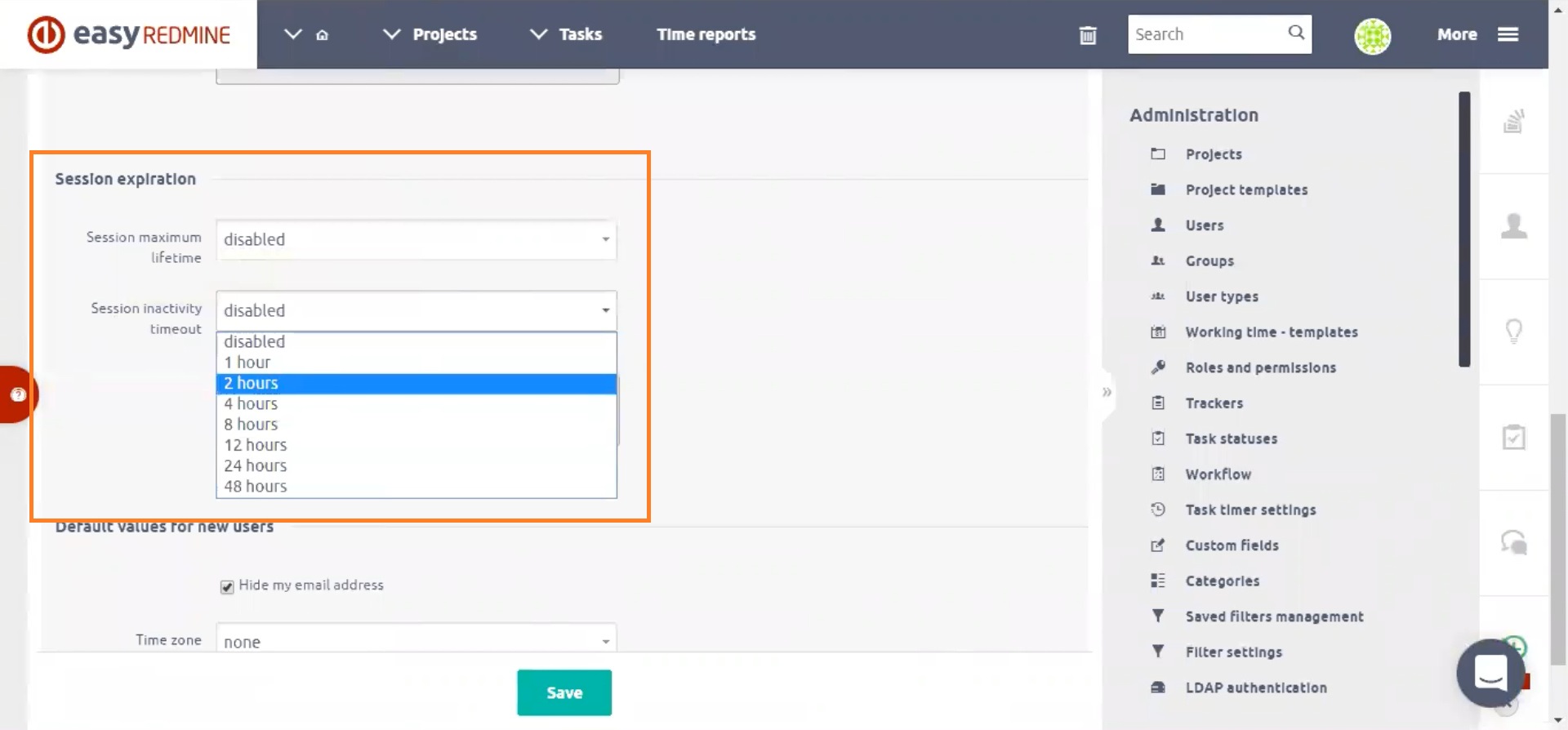This screenshot has height=730, width=1568.
Task: Click the Administration panel scrollbar
Action: 1464,229
